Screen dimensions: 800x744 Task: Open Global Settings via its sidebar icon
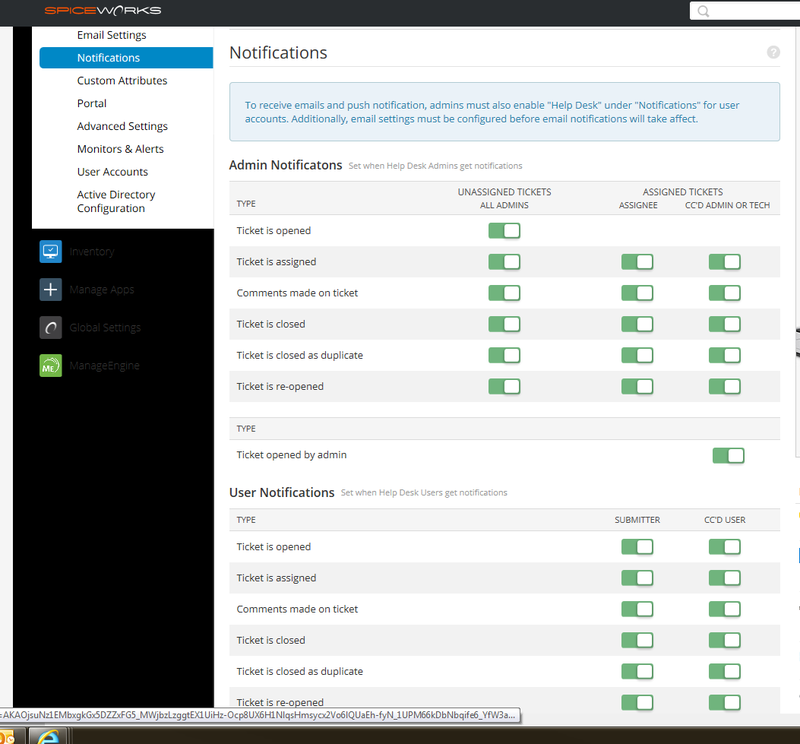point(50,327)
